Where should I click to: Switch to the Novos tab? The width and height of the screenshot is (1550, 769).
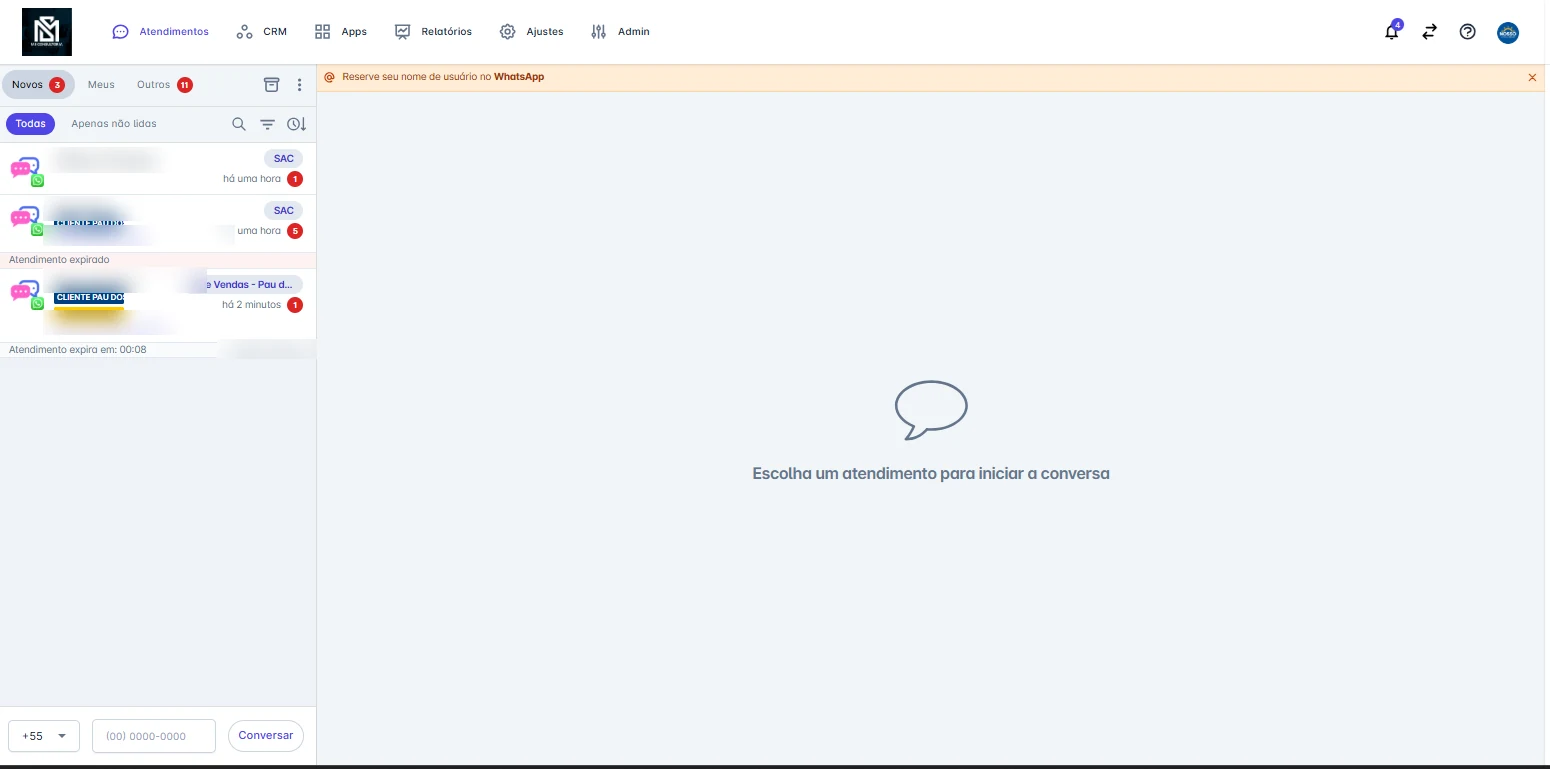tap(38, 85)
